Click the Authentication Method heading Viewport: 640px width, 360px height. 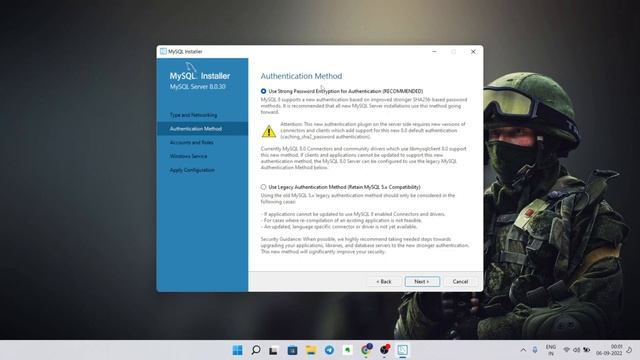[301, 76]
